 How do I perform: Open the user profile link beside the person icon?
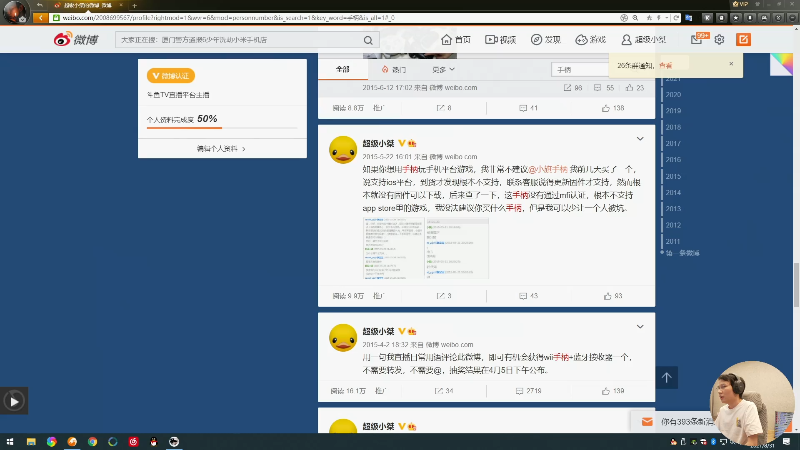point(643,39)
